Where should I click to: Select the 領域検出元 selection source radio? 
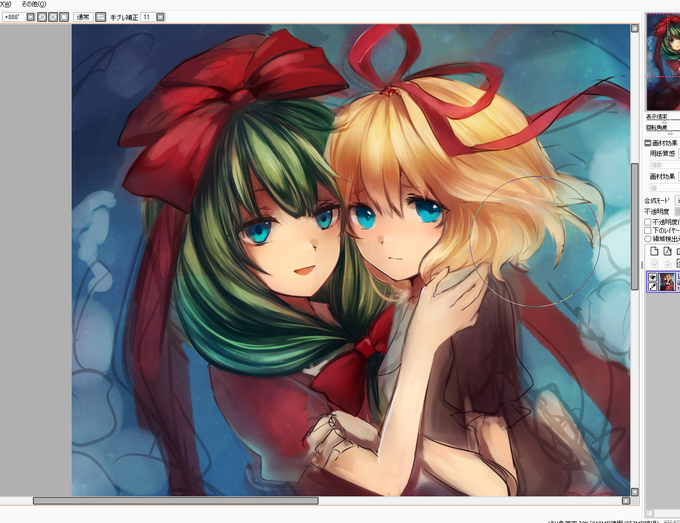tap(648, 239)
